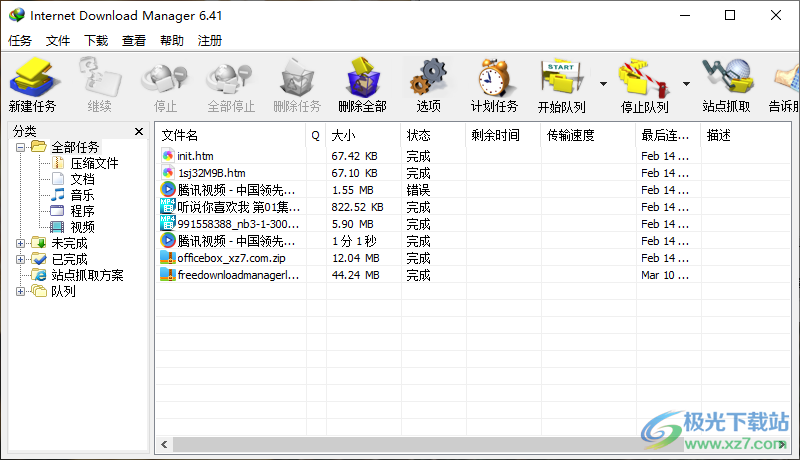The image size is (800, 460).
Task: Click the 1 分 1 秒 size cell
Action: point(354,241)
